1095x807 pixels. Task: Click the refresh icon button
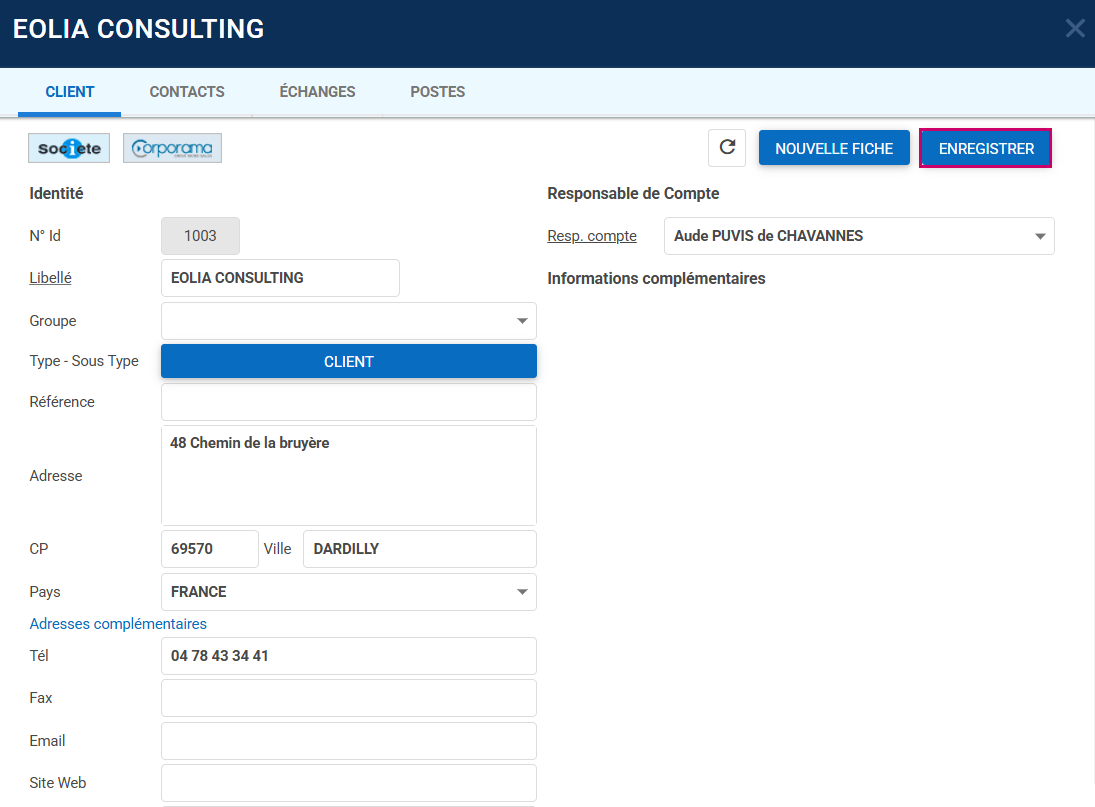(727, 148)
